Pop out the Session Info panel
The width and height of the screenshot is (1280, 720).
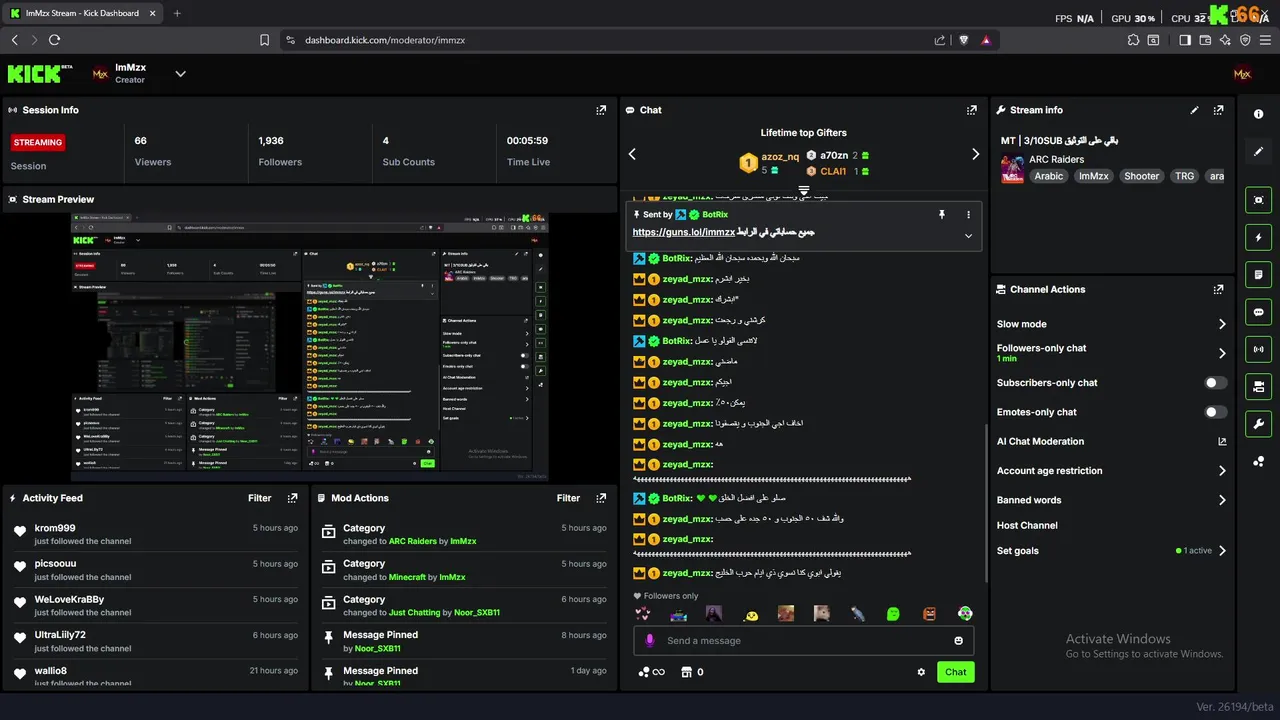click(601, 110)
